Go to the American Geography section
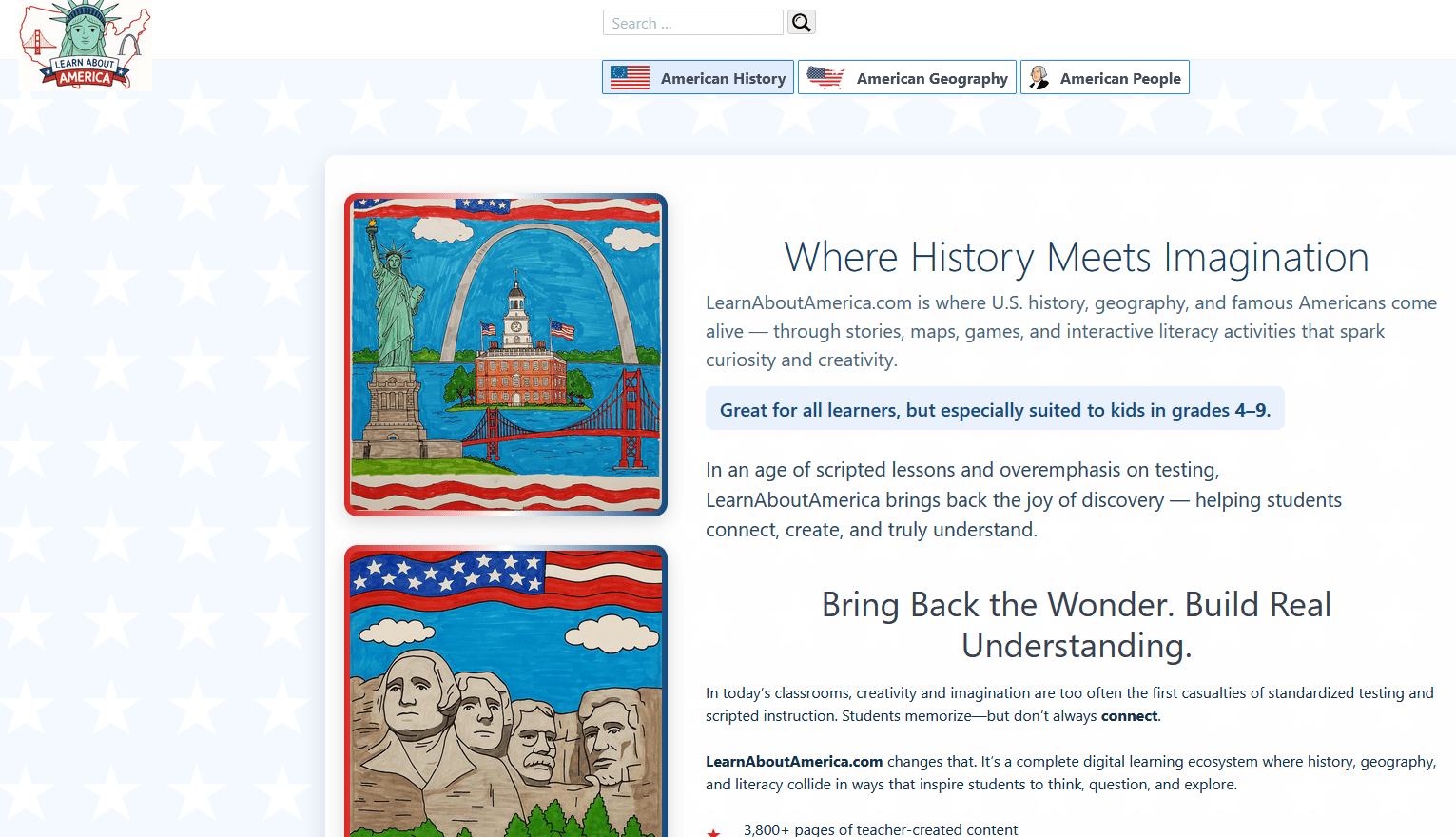Viewport: 1456px width, 837px height. point(931,79)
